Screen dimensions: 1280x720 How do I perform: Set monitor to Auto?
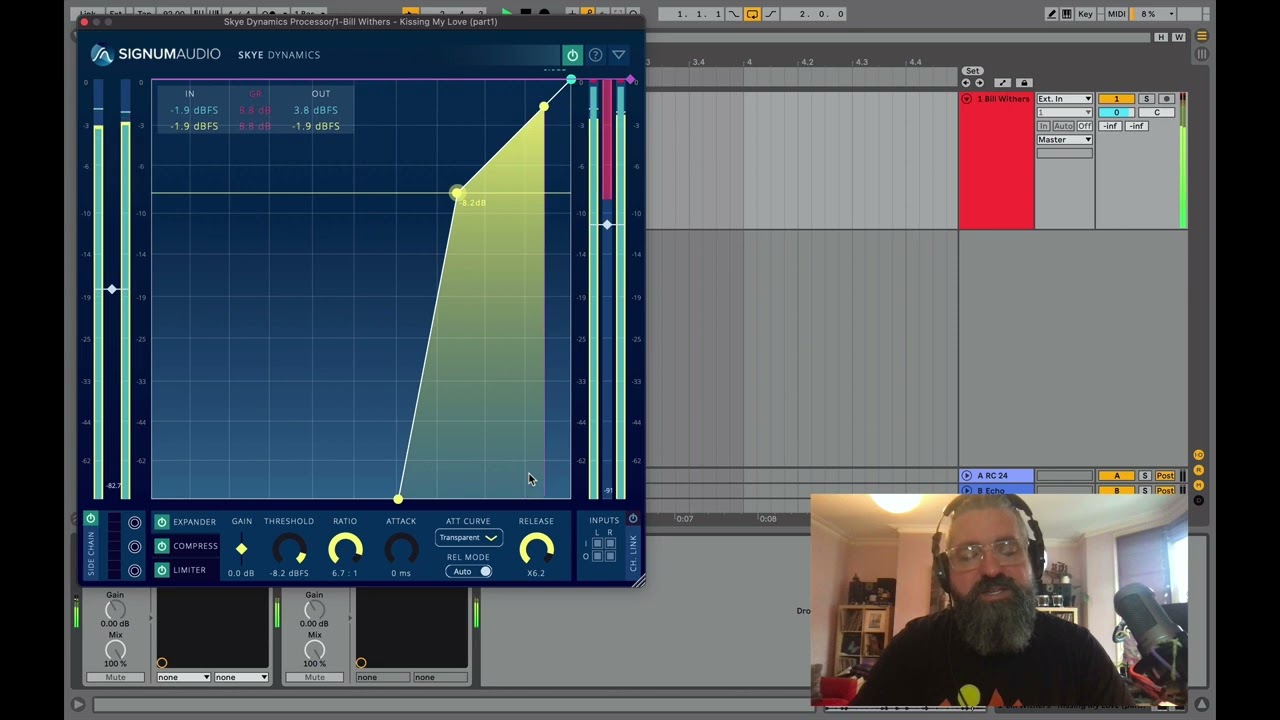point(1063,126)
